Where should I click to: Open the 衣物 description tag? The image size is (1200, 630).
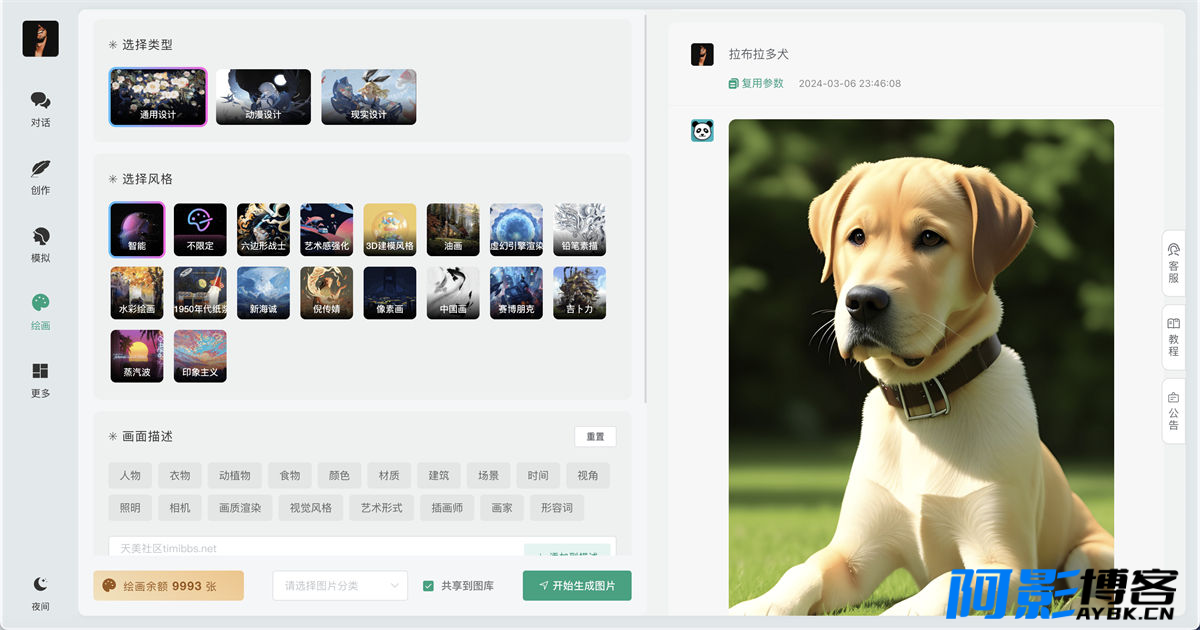click(x=180, y=476)
